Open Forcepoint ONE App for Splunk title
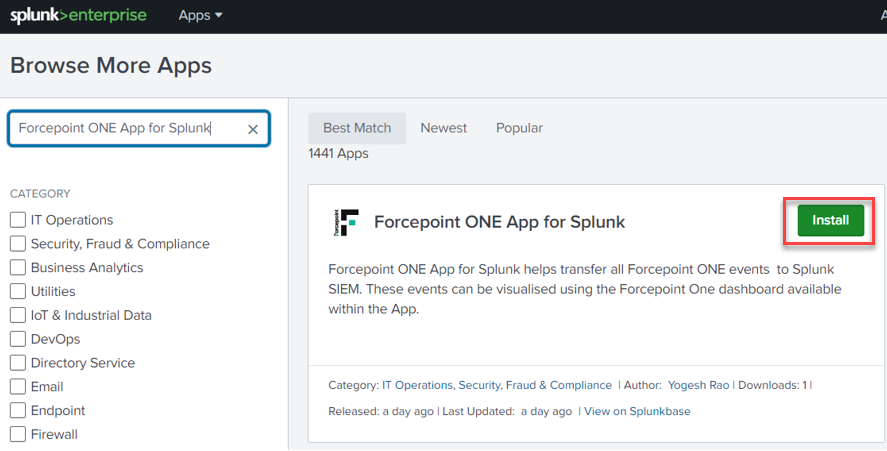887x451 pixels. 499,222
